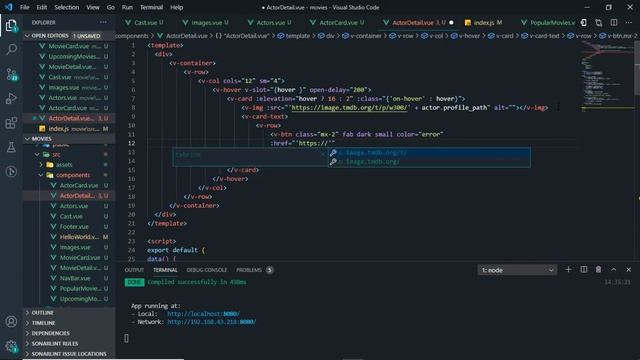Open the Go menu

111,7
